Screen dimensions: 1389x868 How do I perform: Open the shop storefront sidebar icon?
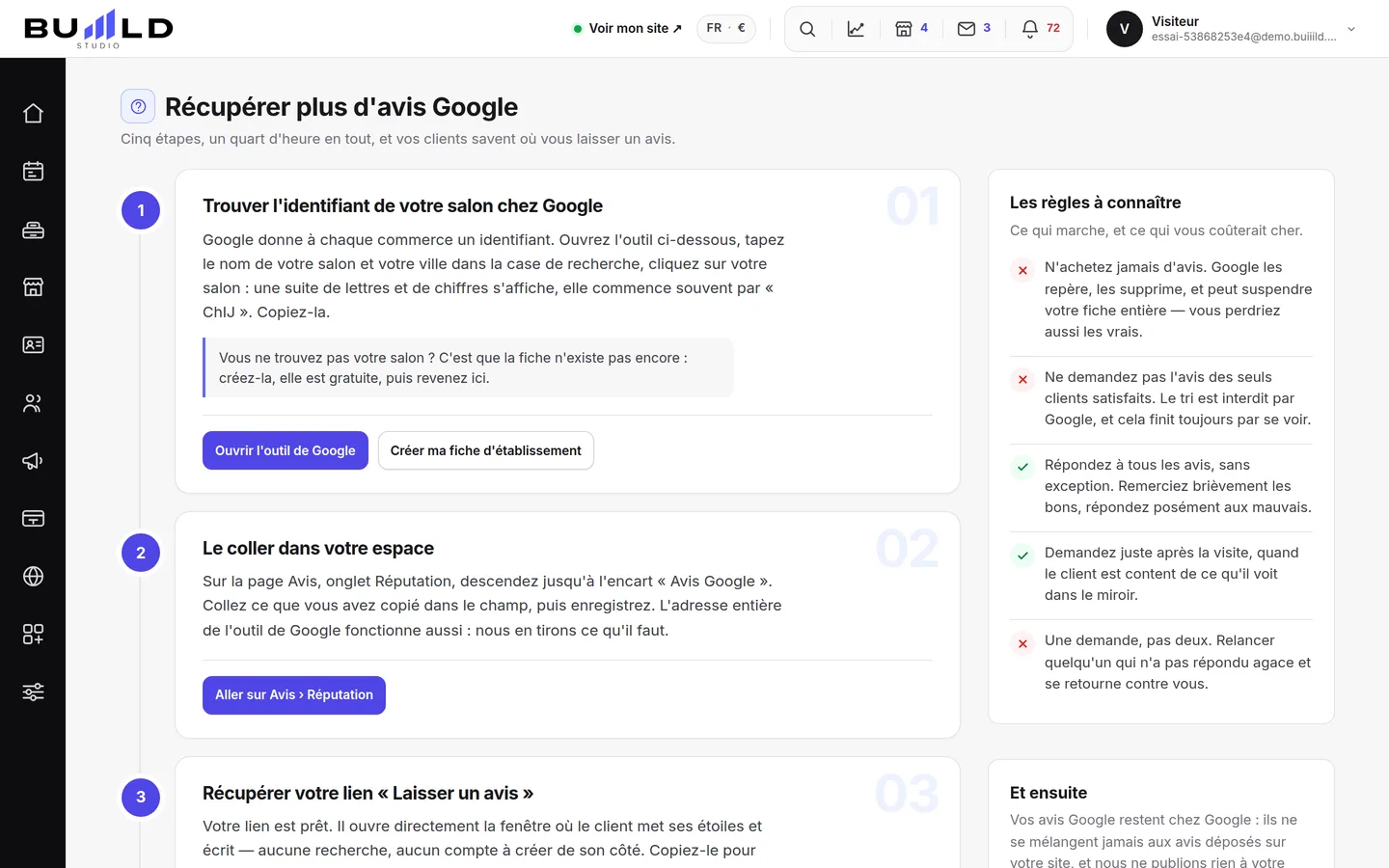click(x=33, y=286)
